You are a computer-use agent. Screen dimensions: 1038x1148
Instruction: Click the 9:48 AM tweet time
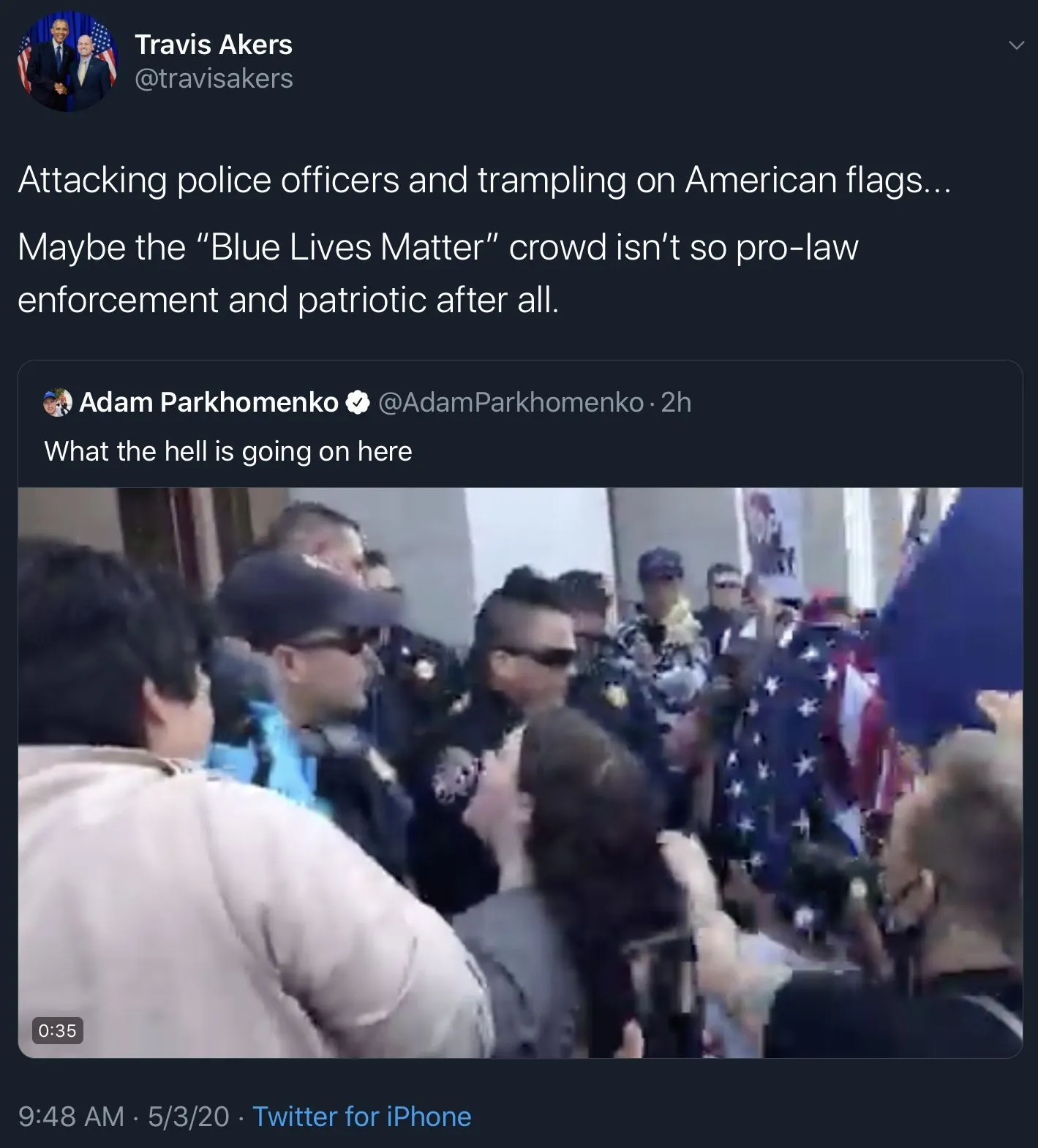click(x=71, y=1117)
